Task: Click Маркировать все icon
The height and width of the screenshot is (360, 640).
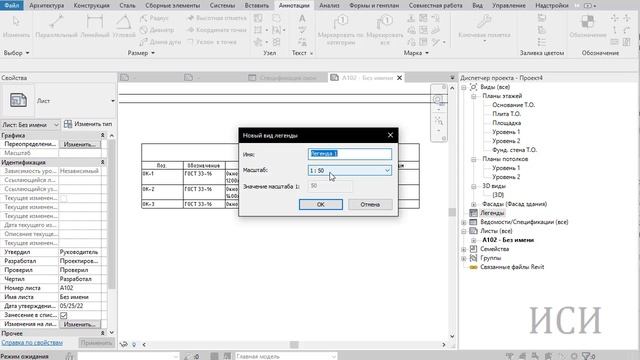Action: pos(385,22)
